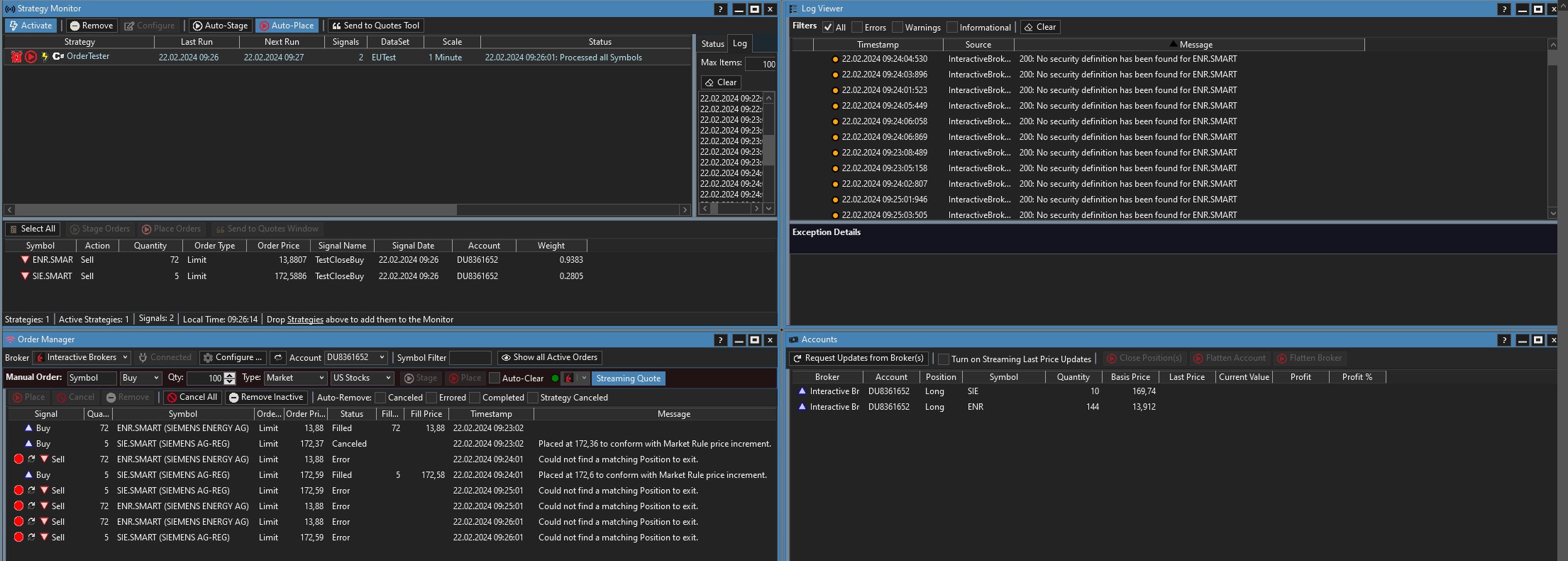
Task: Open Order Manager help question mark
Action: click(x=720, y=340)
